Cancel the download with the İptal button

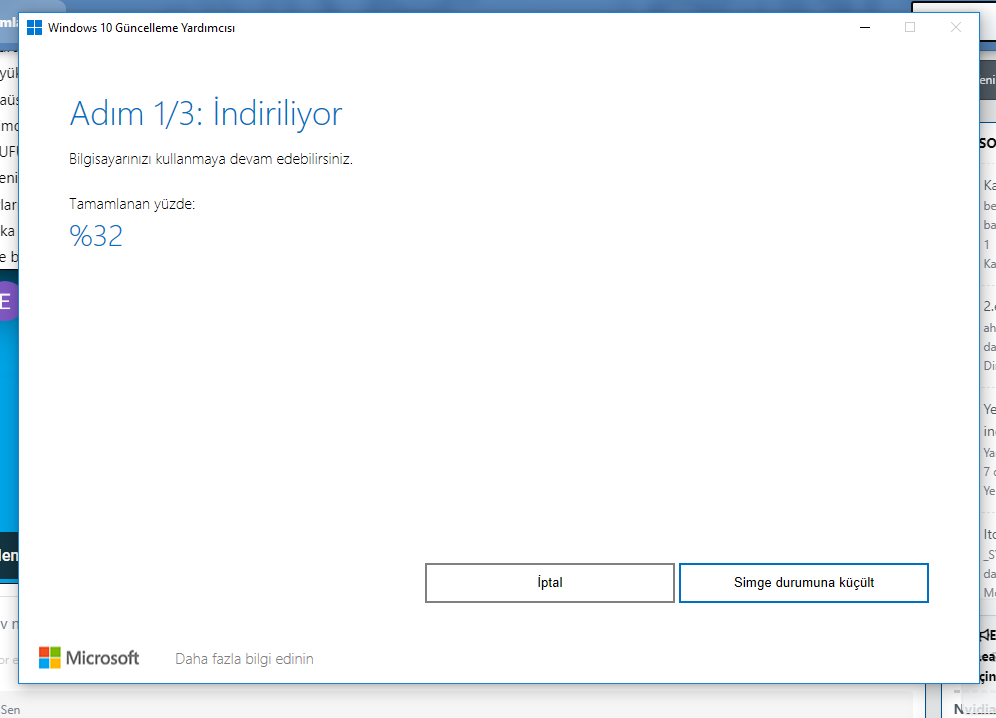549,583
